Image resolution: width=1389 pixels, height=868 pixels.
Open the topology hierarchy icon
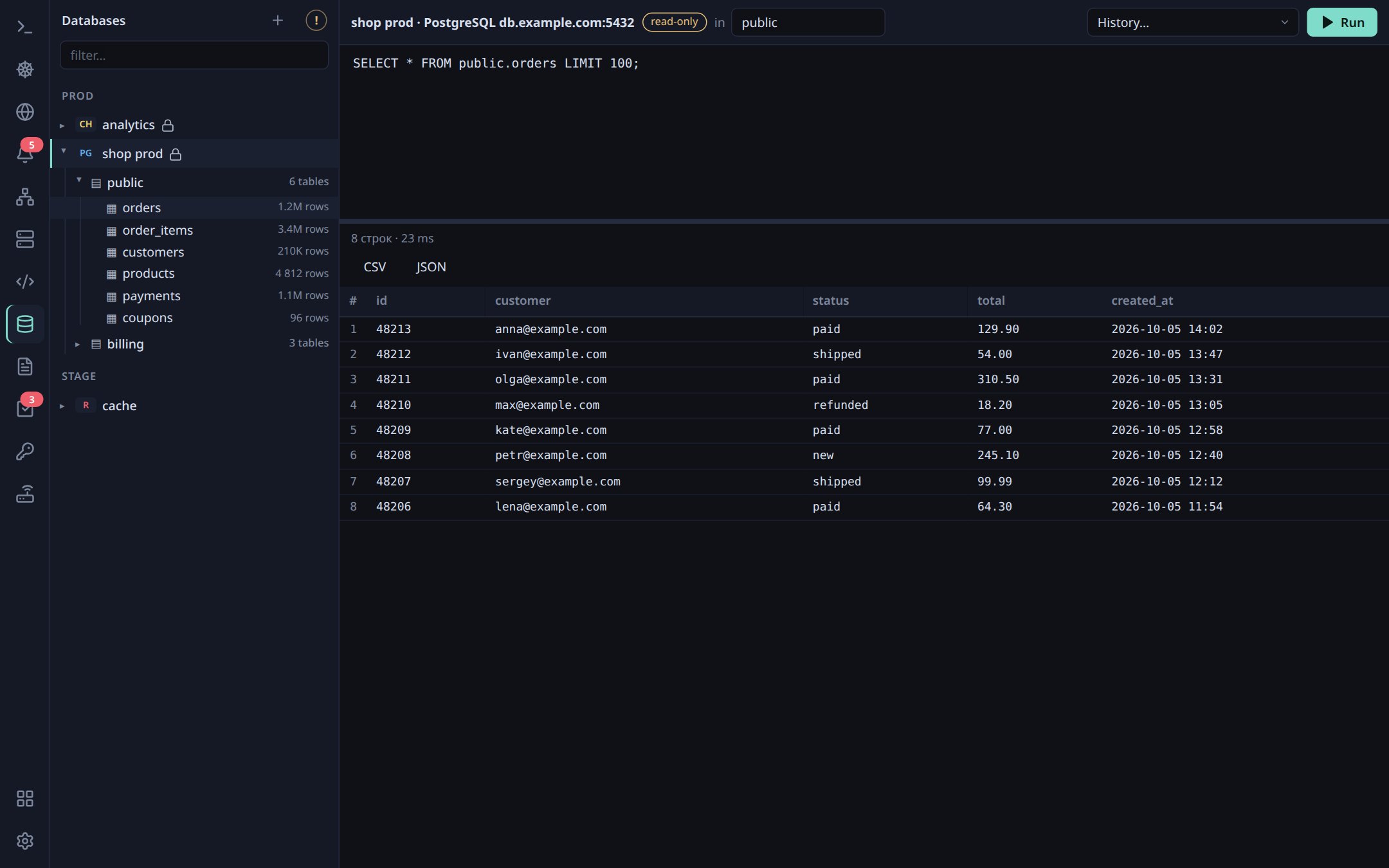(24, 197)
